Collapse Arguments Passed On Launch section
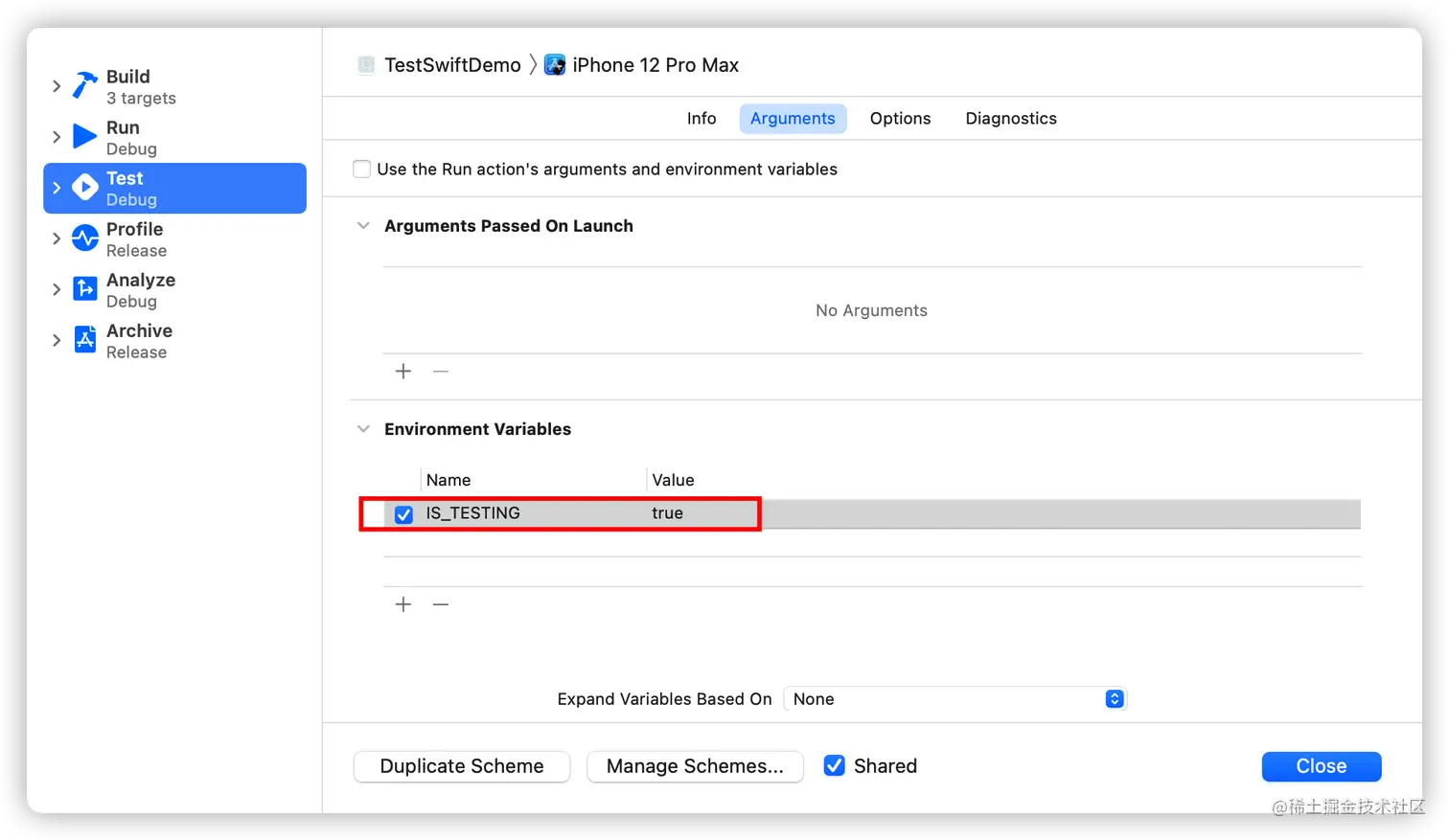The width and height of the screenshot is (1449, 840). click(x=363, y=226)
